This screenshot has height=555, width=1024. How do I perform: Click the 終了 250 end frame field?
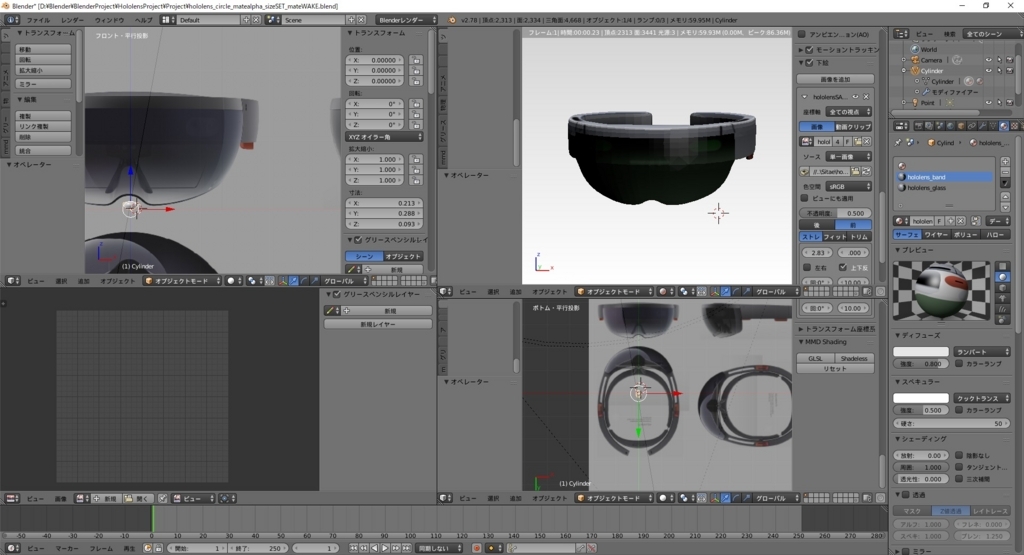(258, 548)
